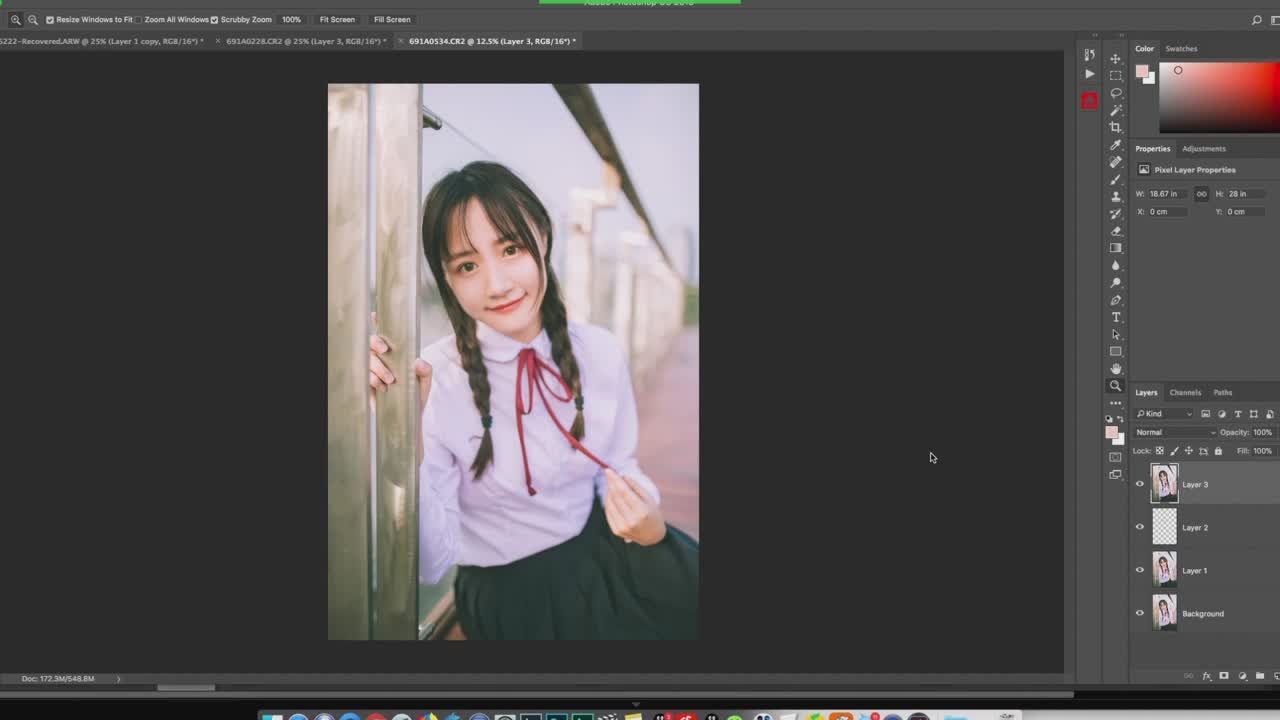
Task: Click the add layer style fx icon
Action: [1206, 676]
